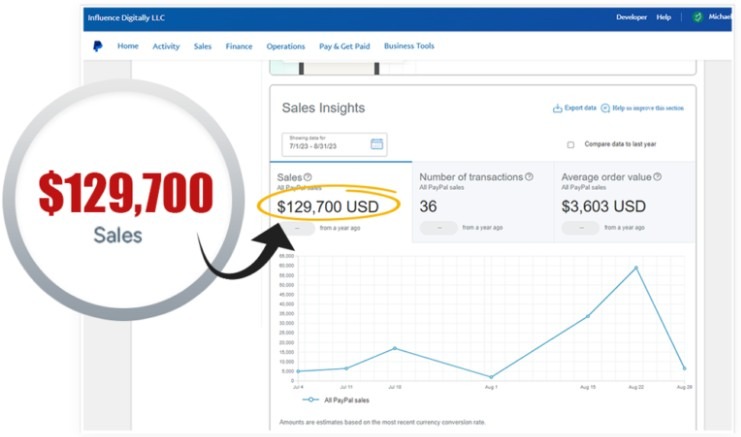Open the Pay & Get Paid menu

pyautogui.click(x=345, y=46)
